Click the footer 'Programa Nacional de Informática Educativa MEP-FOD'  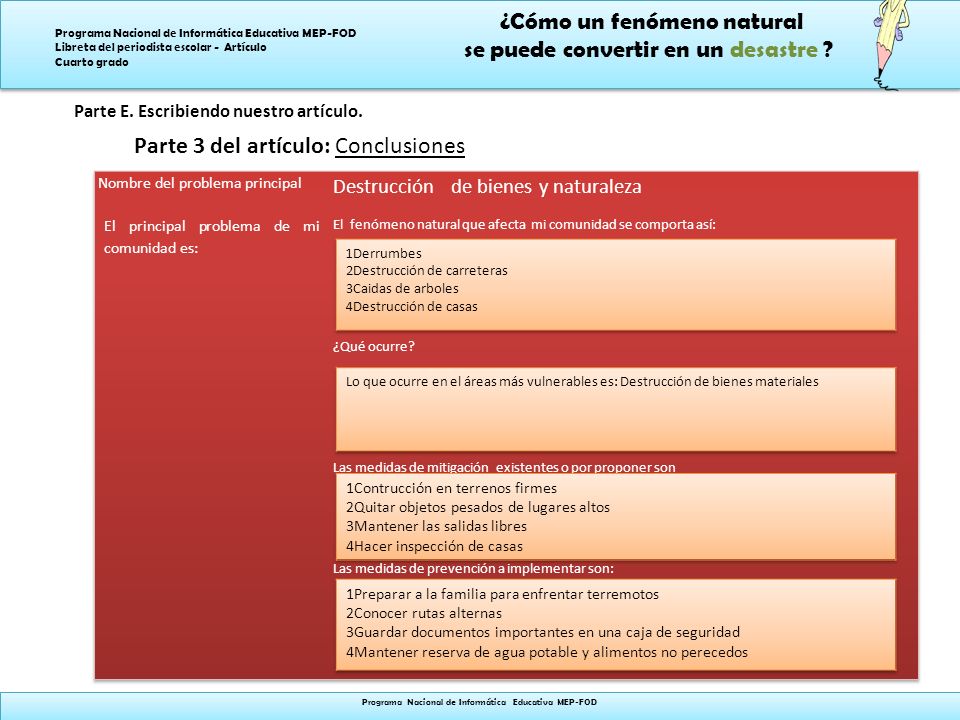click(x=479, y=702)
